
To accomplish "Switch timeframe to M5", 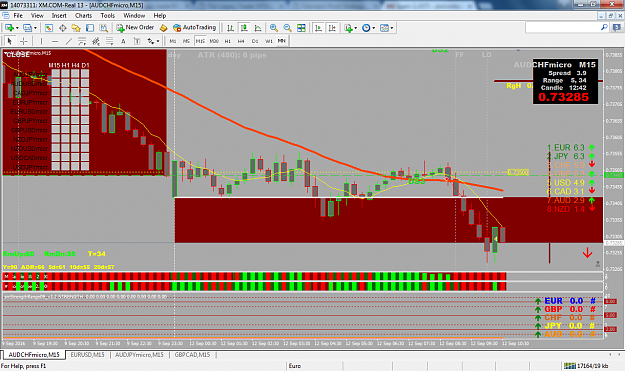I will [186, 41].
